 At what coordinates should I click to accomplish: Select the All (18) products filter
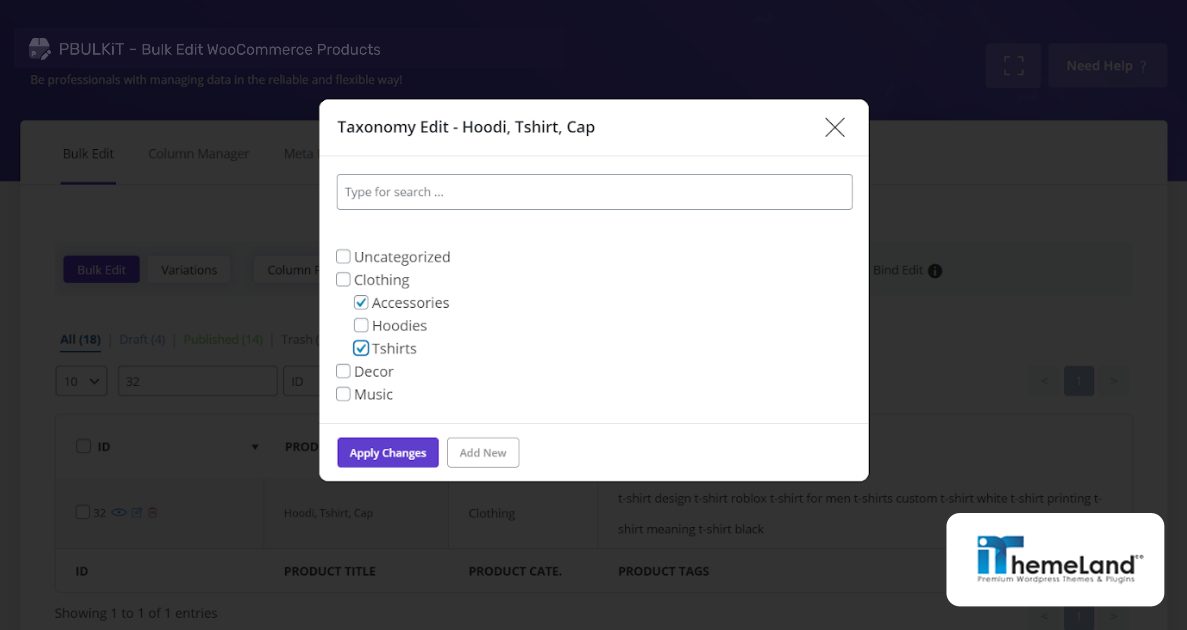80,339
